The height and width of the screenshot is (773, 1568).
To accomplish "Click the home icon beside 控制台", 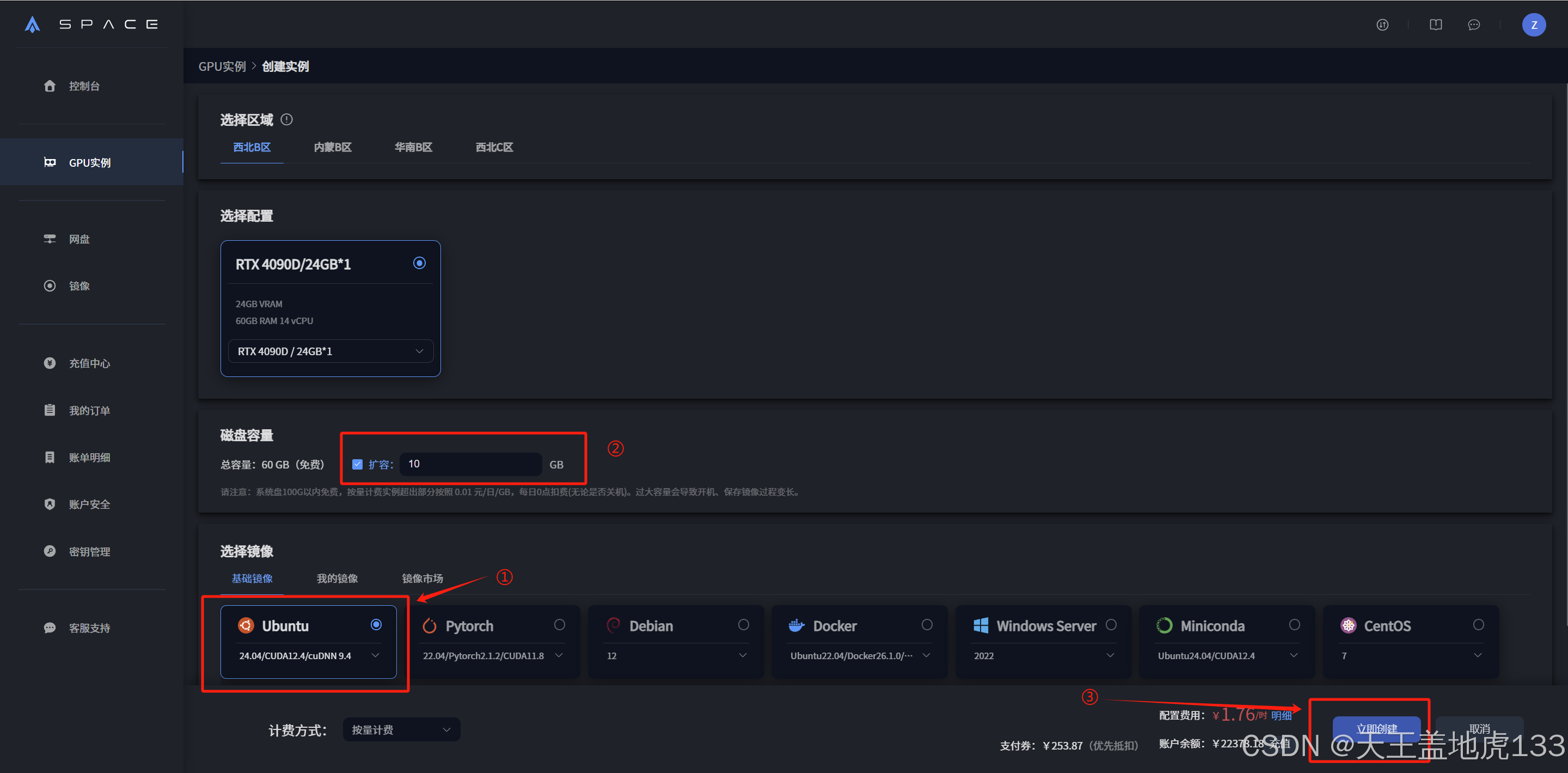I will [x=50, y=86].
